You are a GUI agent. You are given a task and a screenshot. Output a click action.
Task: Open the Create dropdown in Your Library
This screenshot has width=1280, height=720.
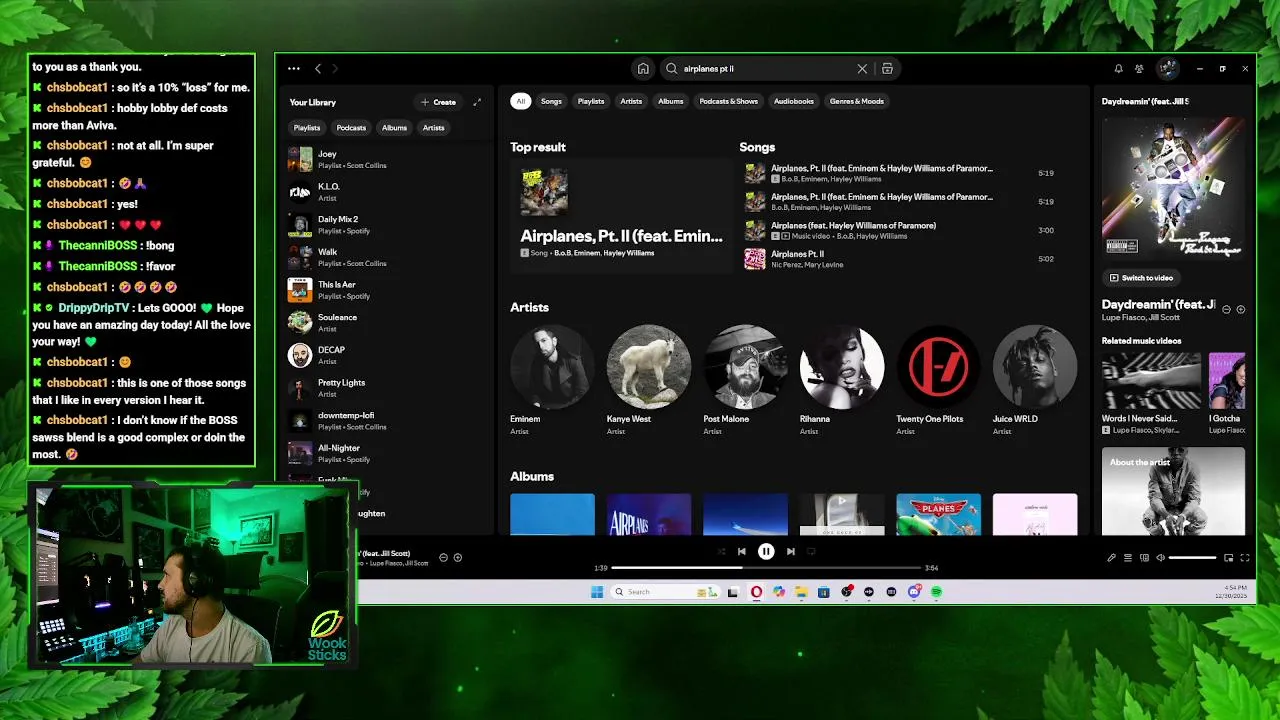tap(439, 102)
